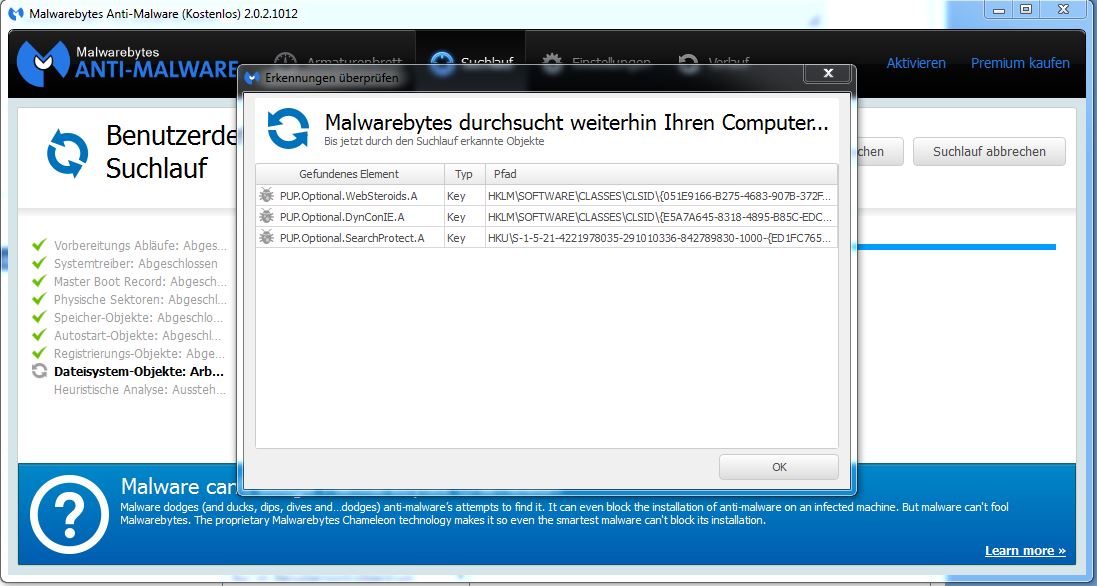The height and width of the screenshot is (586, 1097).
Task: Sort by Gefundenes Element column header
Action: 349,174
